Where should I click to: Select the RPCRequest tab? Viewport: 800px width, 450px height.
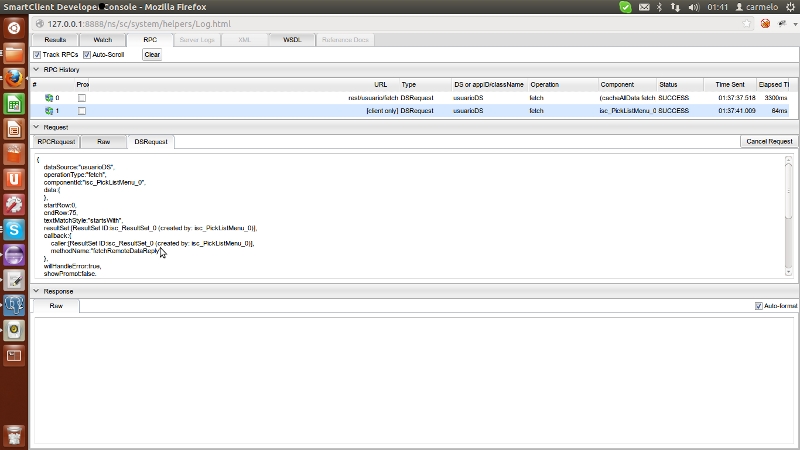(x=56, y=142)
